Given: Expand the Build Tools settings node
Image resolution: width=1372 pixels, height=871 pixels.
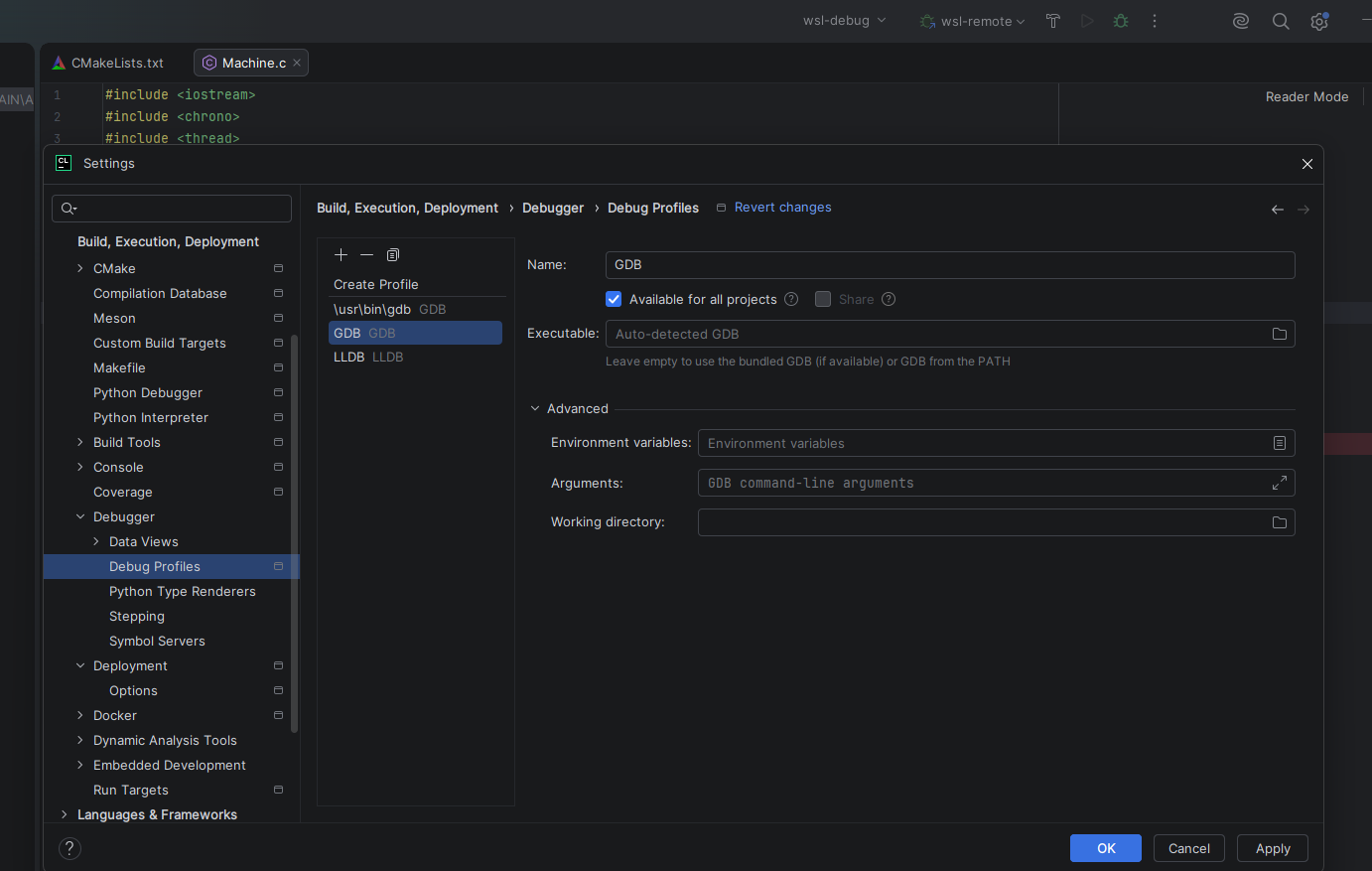Looking at the screenshot, I should pos(80,442).
